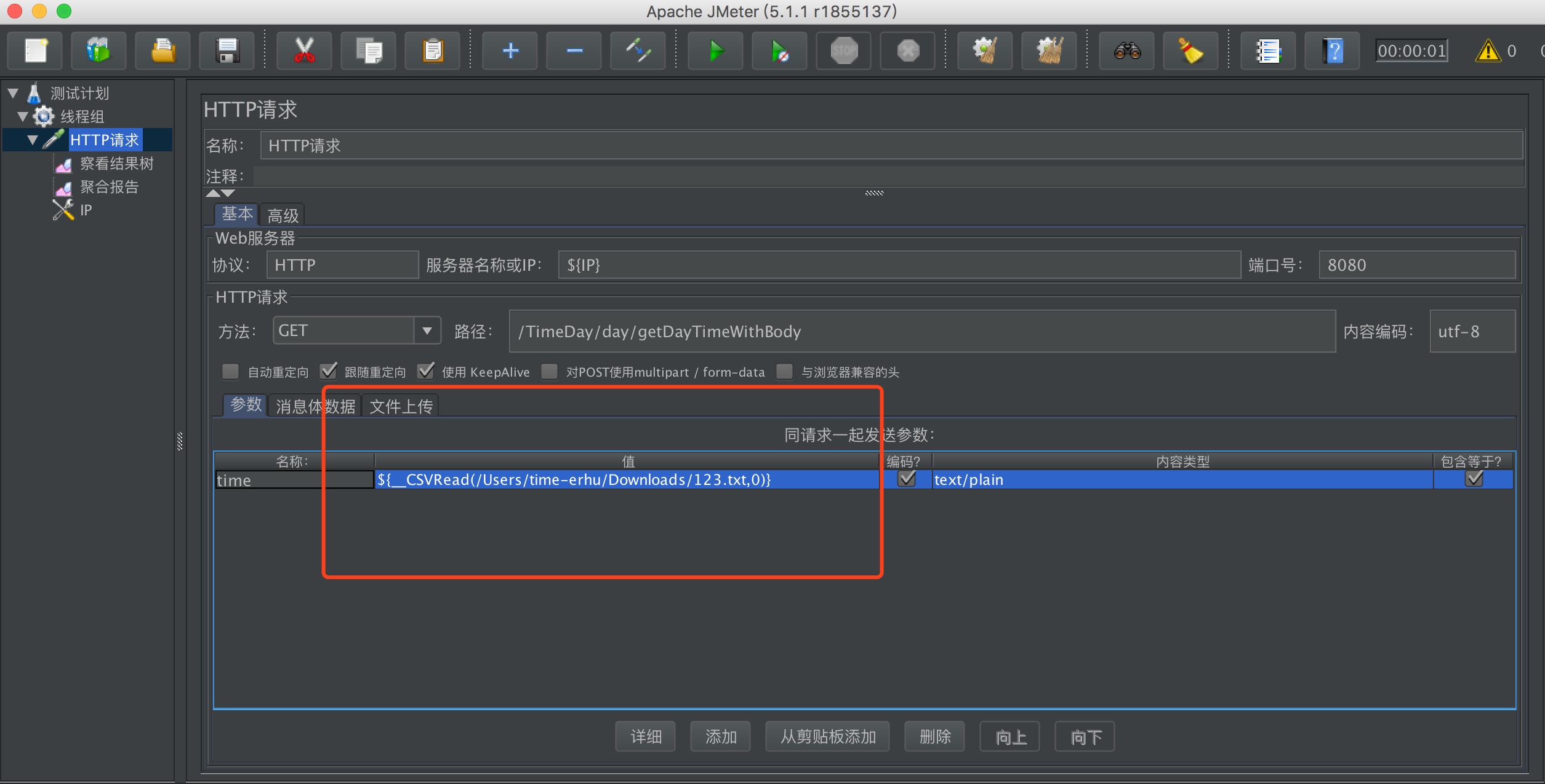Toggle the 使用 KeepAlive checkbox
Screen dimensions: 1545x784
(x=422, y=372)
